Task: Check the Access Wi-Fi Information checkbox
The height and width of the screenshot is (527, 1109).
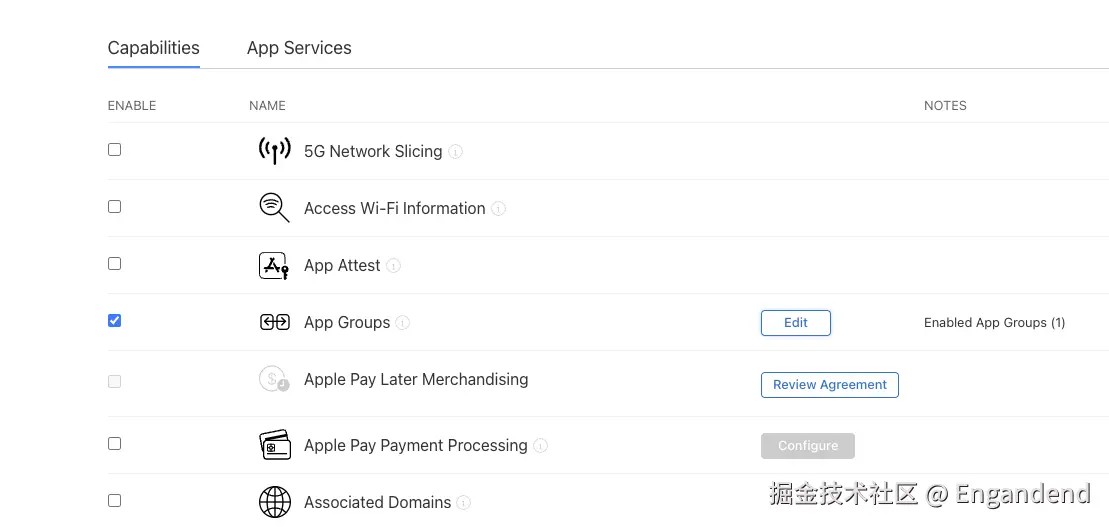Action: pyautogui.click(x=114, y=207)
